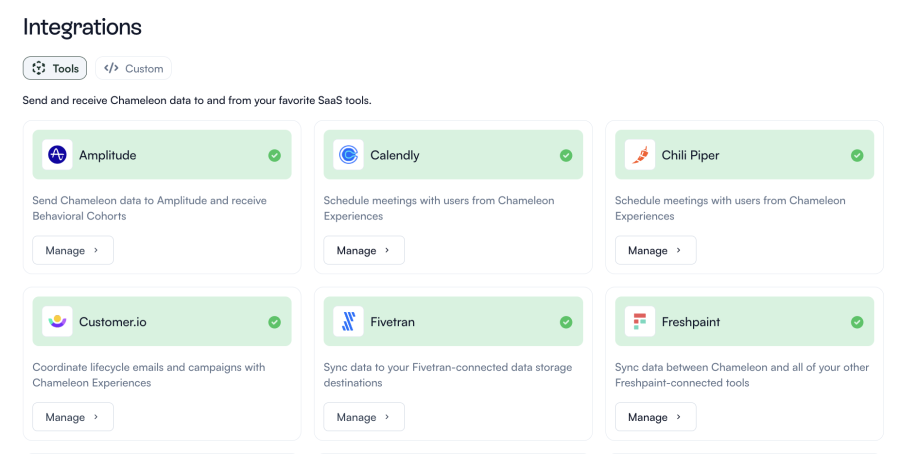Click Freshpaint's green connected checkmark

[857, 322]
